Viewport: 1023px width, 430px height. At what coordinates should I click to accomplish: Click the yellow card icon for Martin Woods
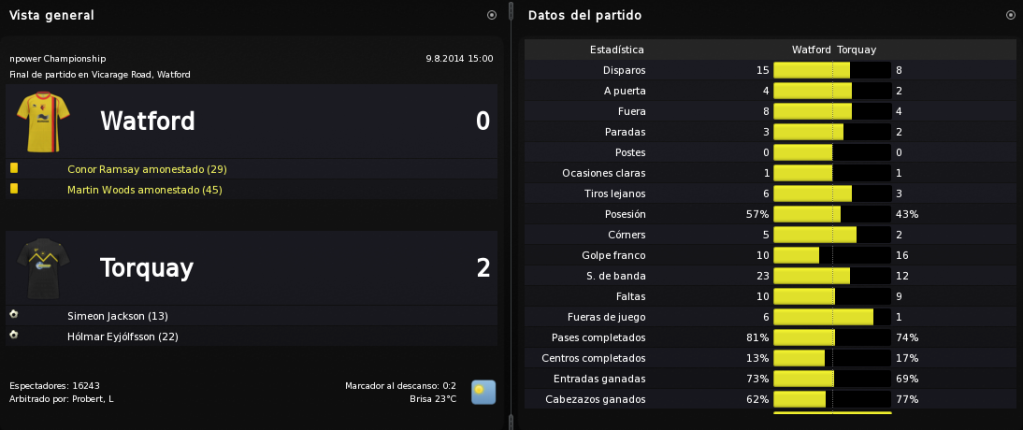14,189
